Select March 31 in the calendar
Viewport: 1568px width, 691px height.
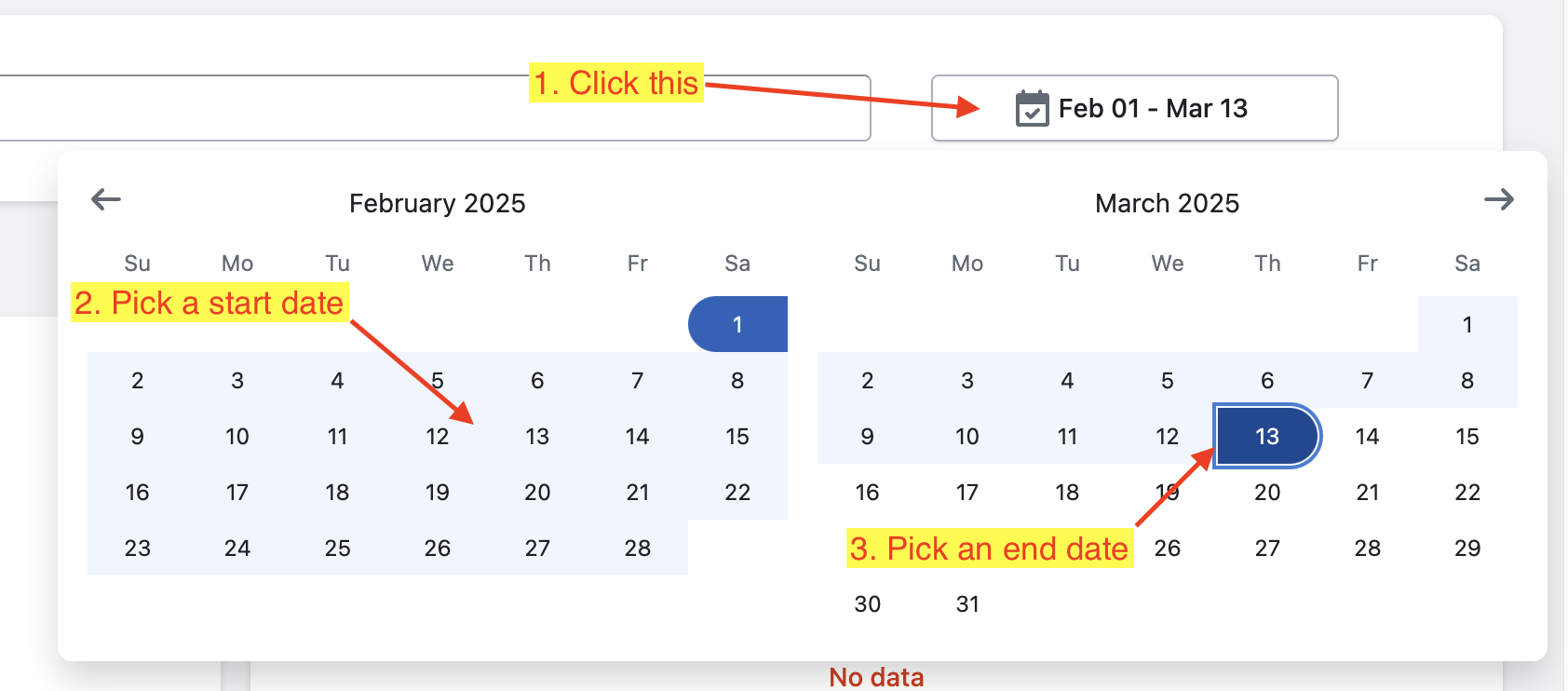(x=967, y=603)
